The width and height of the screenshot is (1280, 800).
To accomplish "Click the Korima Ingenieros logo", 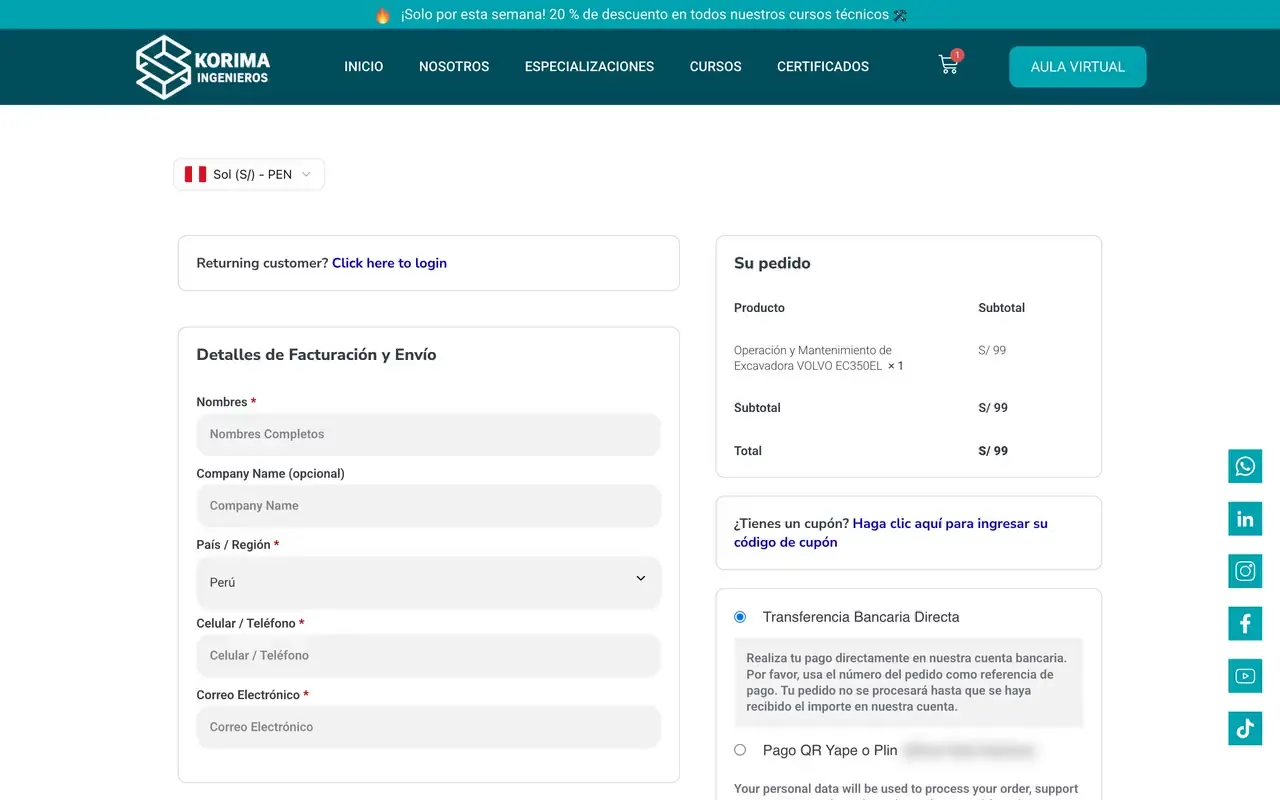I will pyautogui.click(x=203, y=67).
